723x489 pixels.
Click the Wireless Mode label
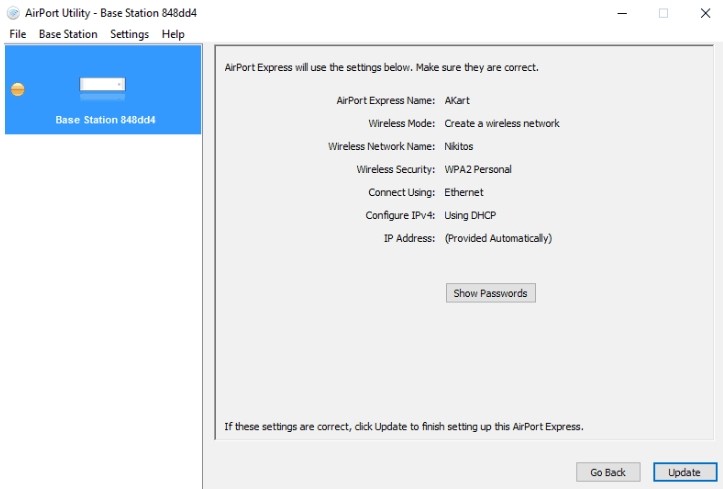[x=402, y=124]
